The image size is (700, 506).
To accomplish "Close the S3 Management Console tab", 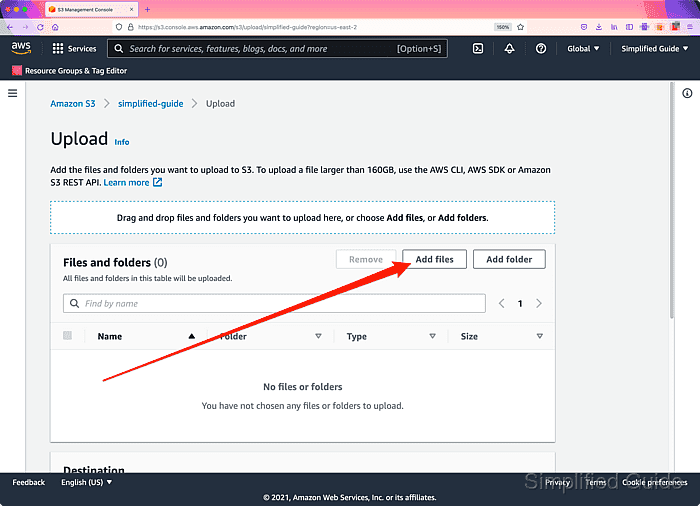I will click(132, 9).
